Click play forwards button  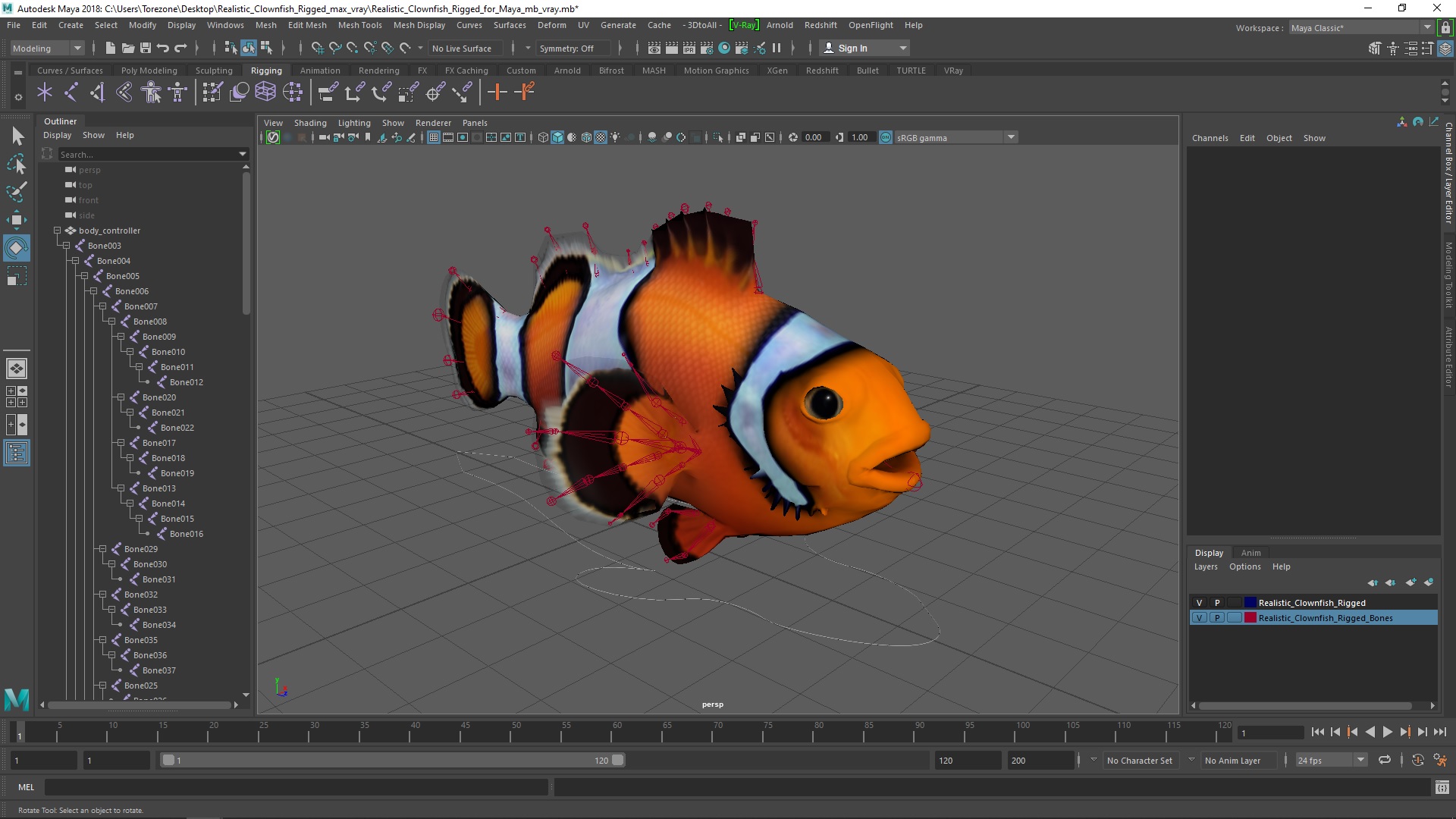[x=1387, y=732]
